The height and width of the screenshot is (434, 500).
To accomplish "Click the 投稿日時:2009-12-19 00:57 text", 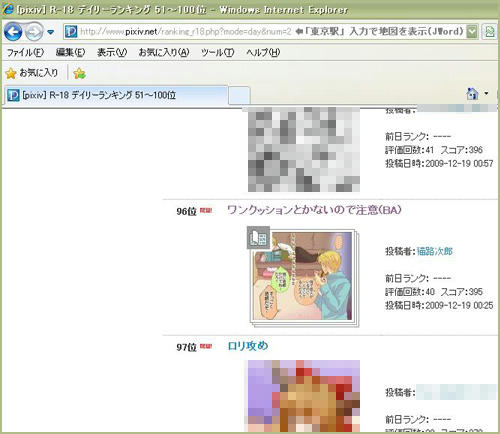I will pyautogui.click(x=439, y=163).
